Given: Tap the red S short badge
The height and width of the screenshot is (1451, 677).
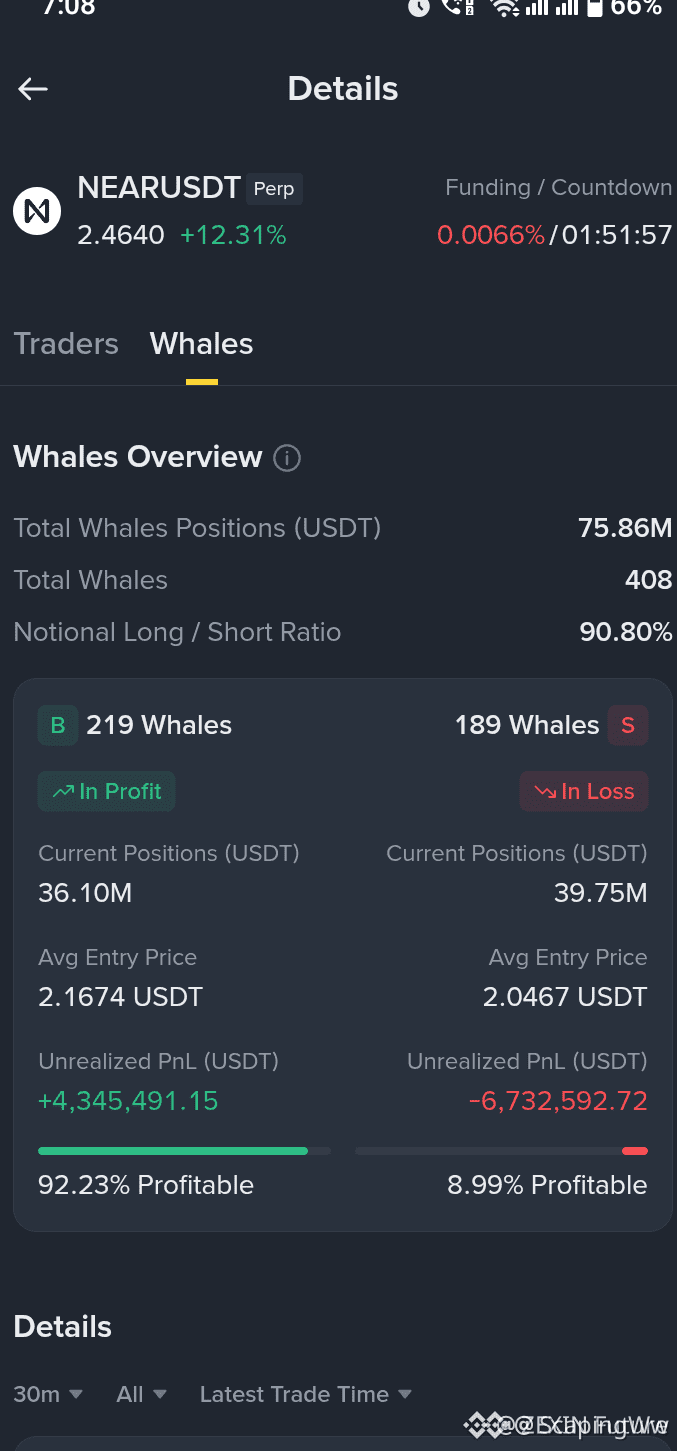Looking at the screenshot, I should [628, 725].
